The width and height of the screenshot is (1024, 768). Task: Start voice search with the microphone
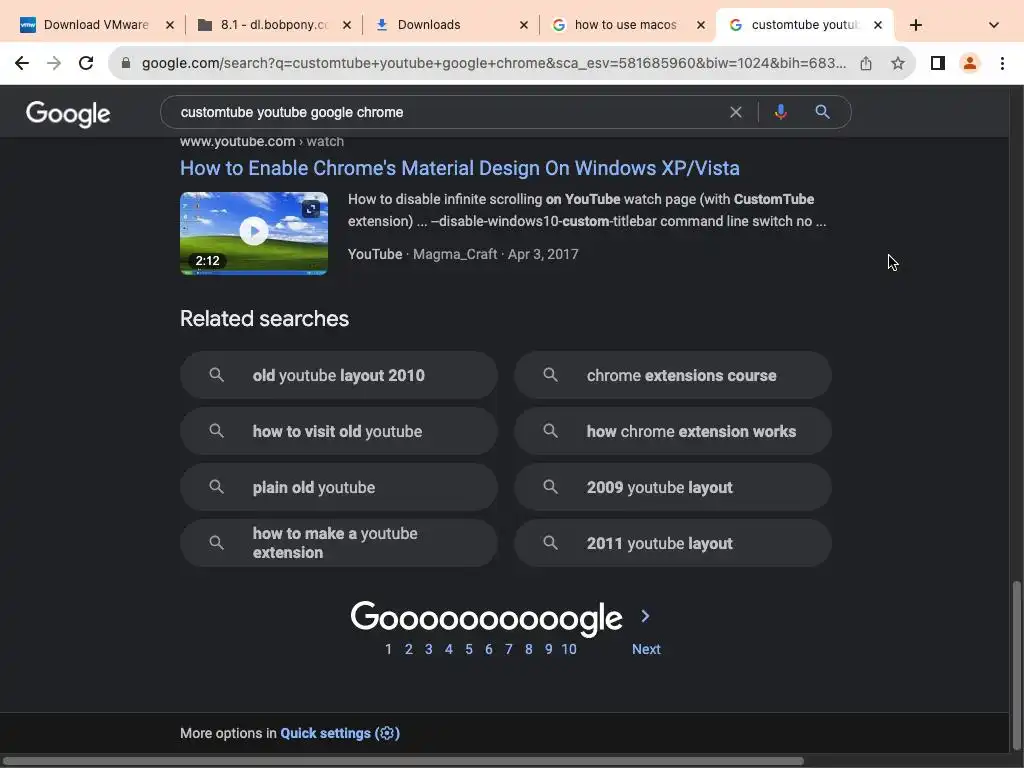780,112
